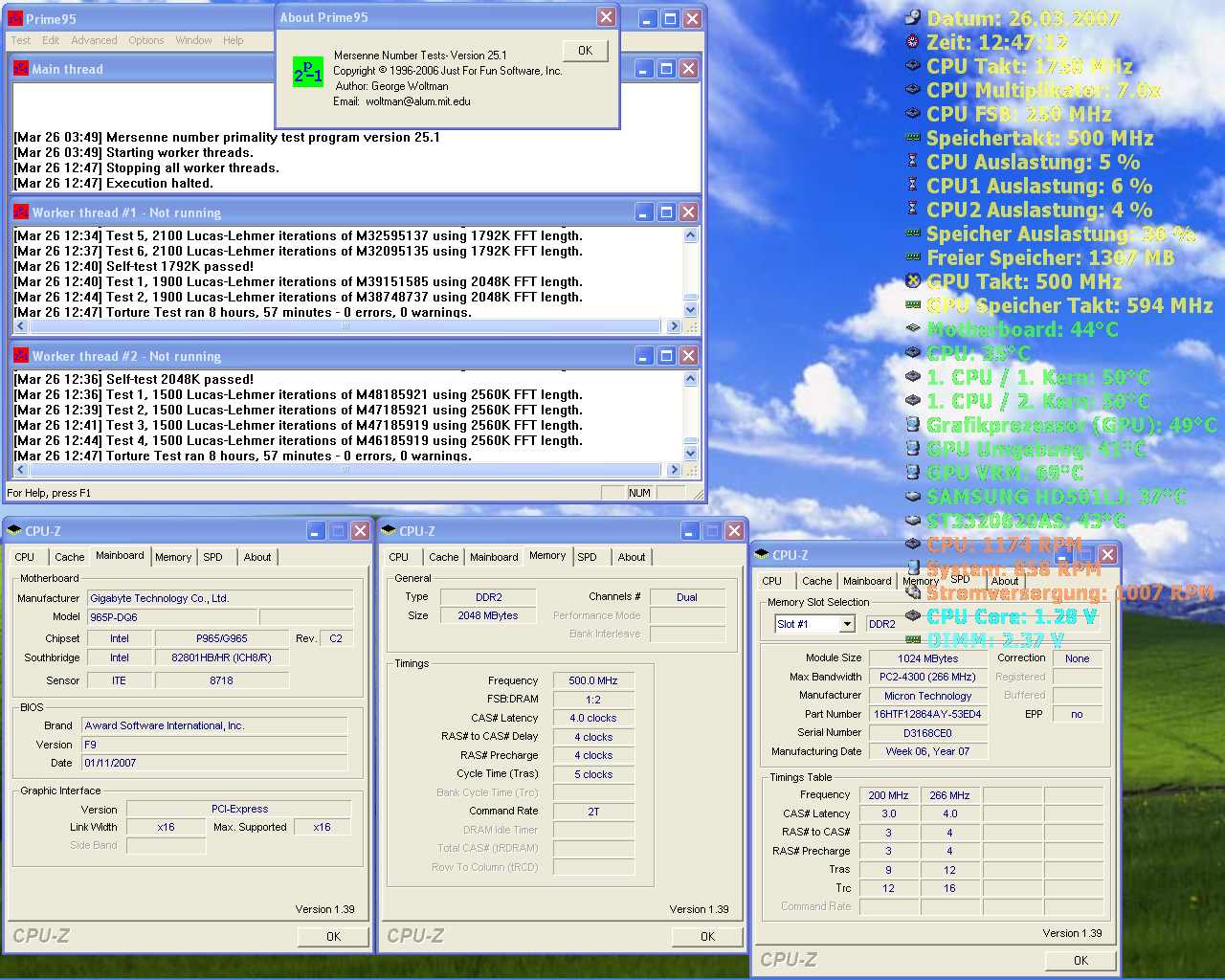Click the clock icon beside Zeit

pyautogui.click(x=913, y=41)
